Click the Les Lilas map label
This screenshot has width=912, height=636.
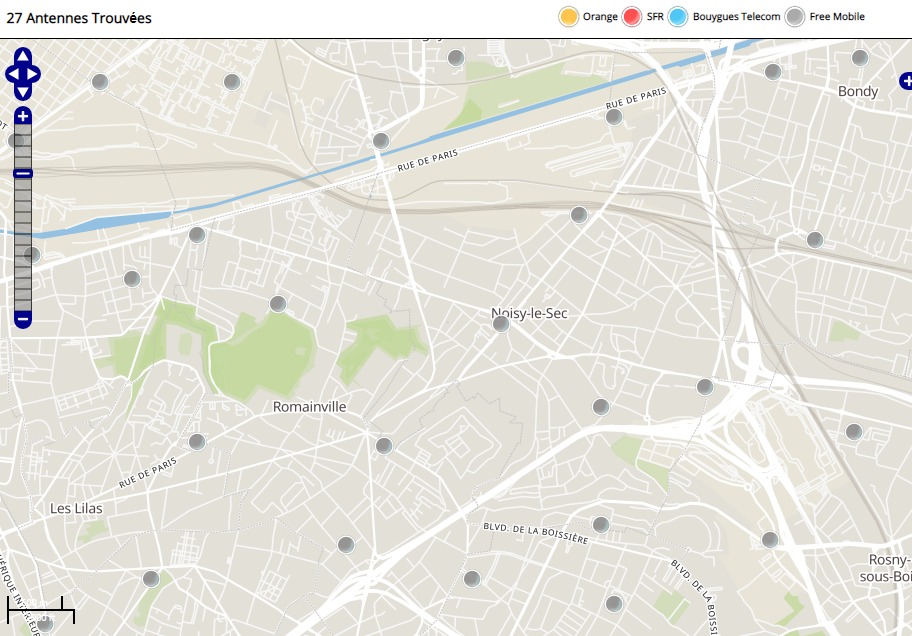(76, 508)
